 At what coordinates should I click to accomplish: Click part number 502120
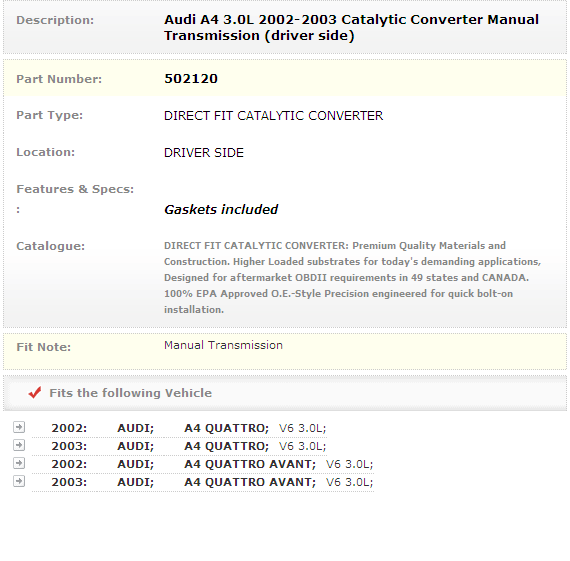coord(191,79)
